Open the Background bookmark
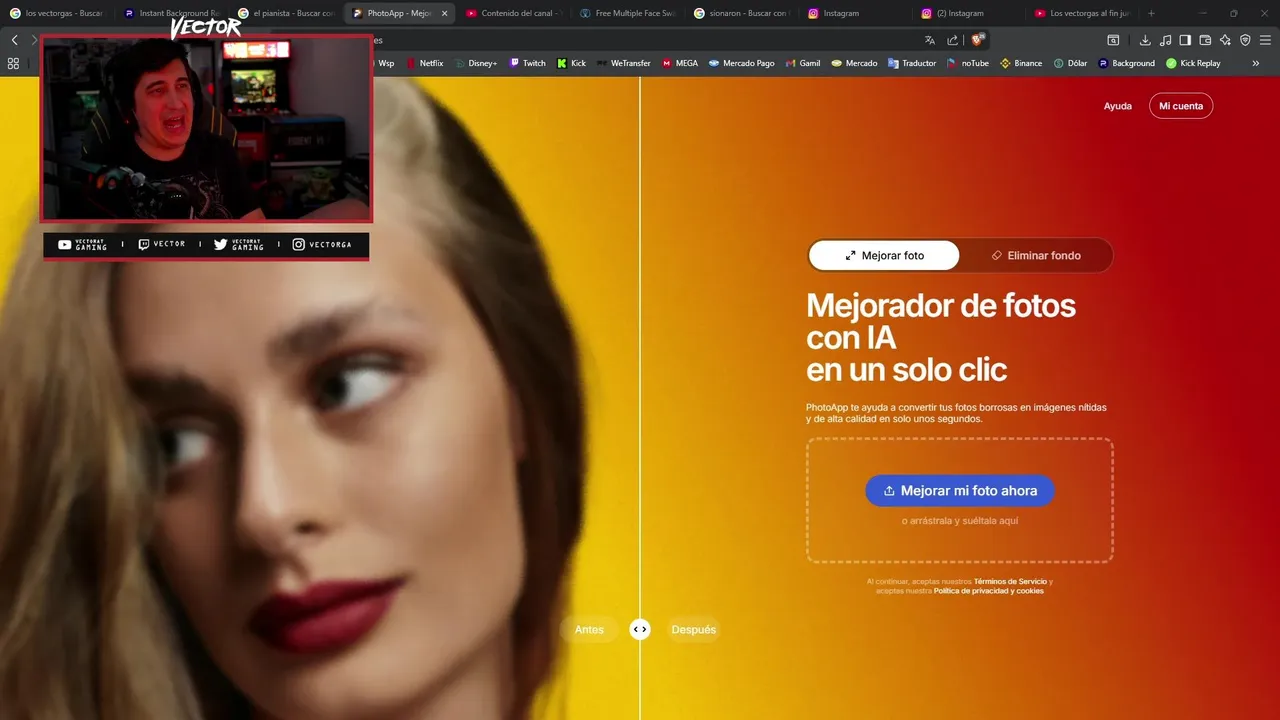Viewport: 1280px width, 720px height. 1127,63
